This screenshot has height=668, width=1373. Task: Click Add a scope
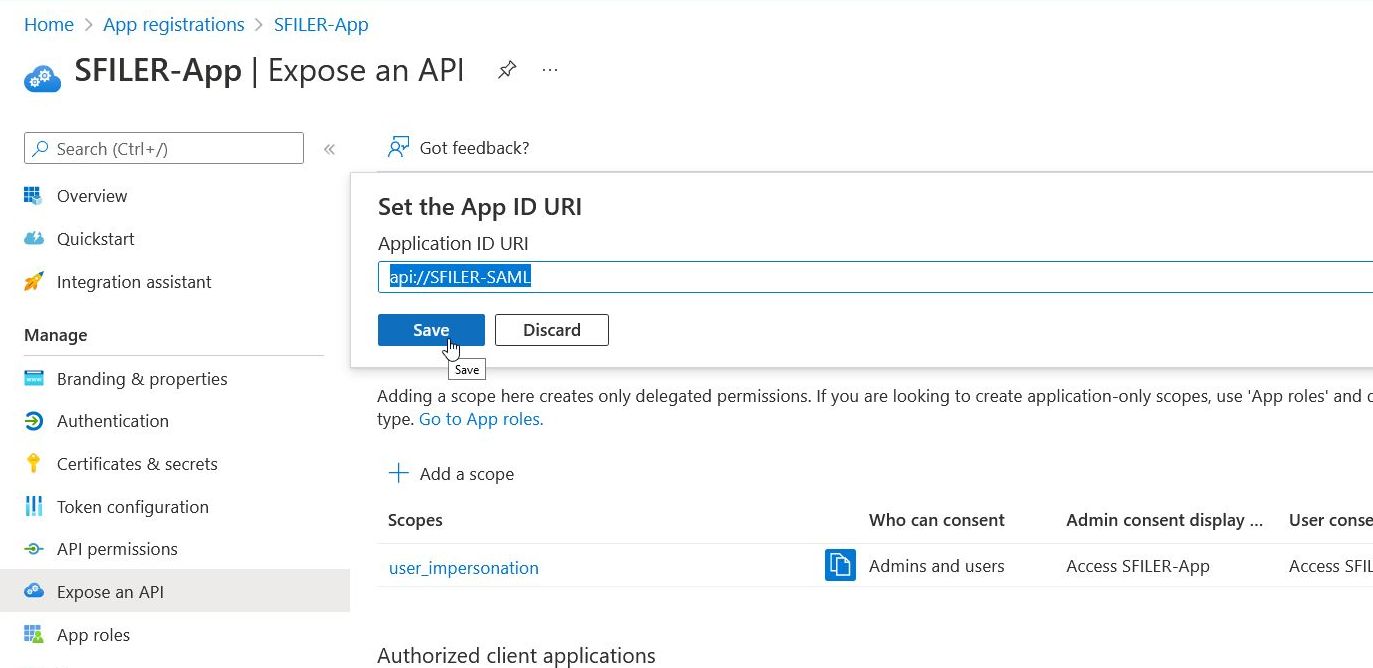coord(467,474)
